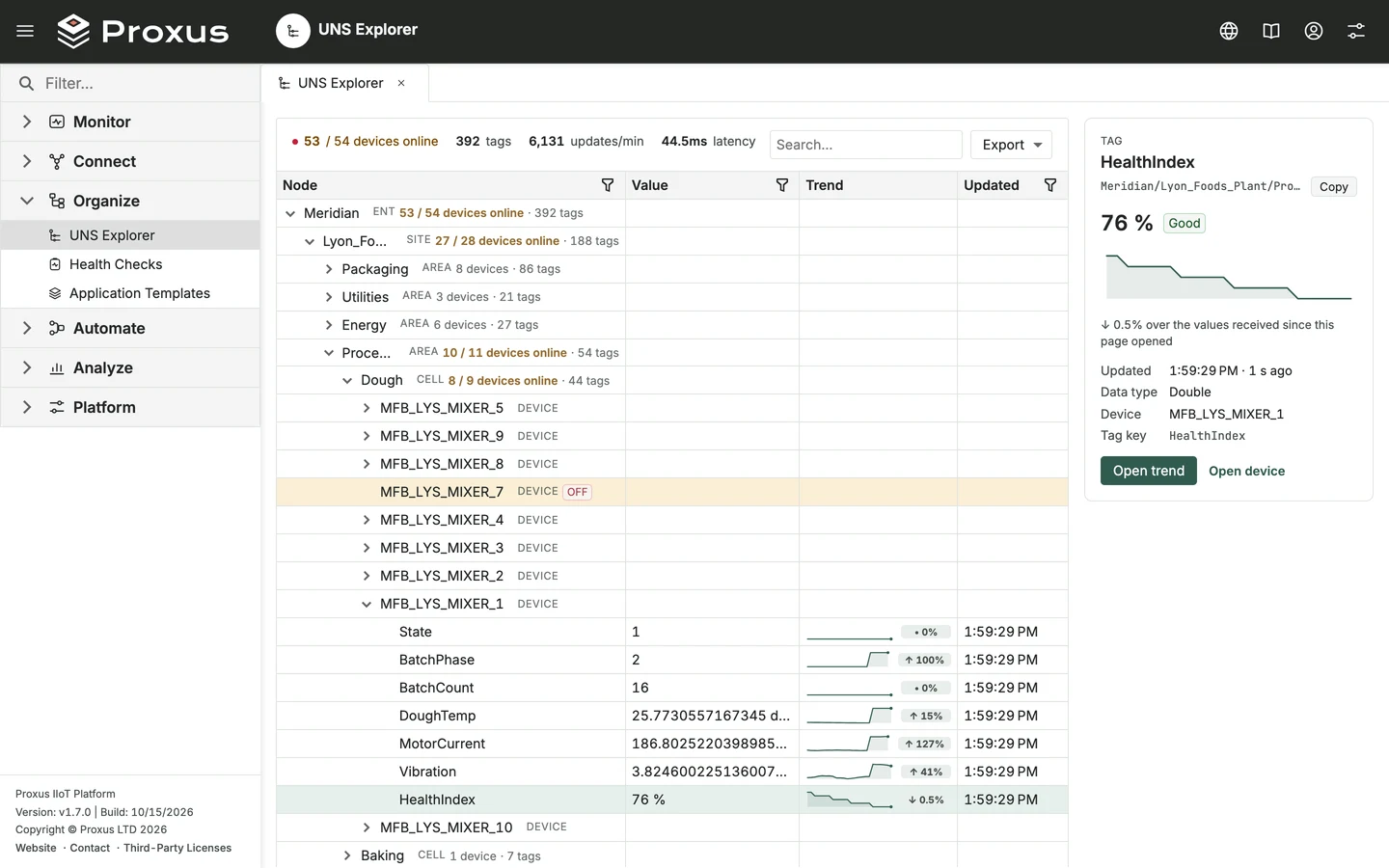
Task: Expand the Utilities area node
Action: [329, 297]
